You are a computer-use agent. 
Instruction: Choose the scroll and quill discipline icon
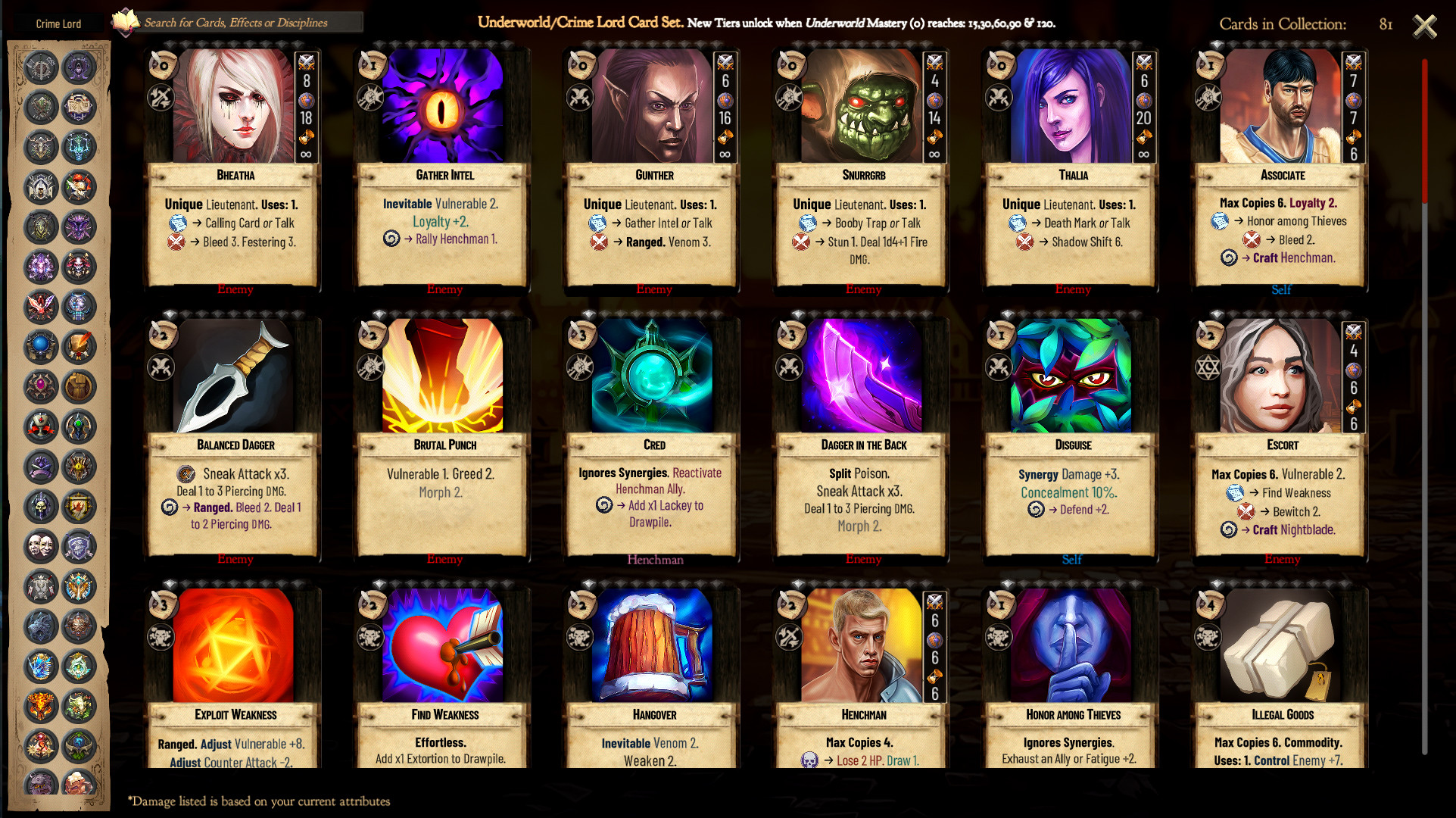click(x=79, y=347)
